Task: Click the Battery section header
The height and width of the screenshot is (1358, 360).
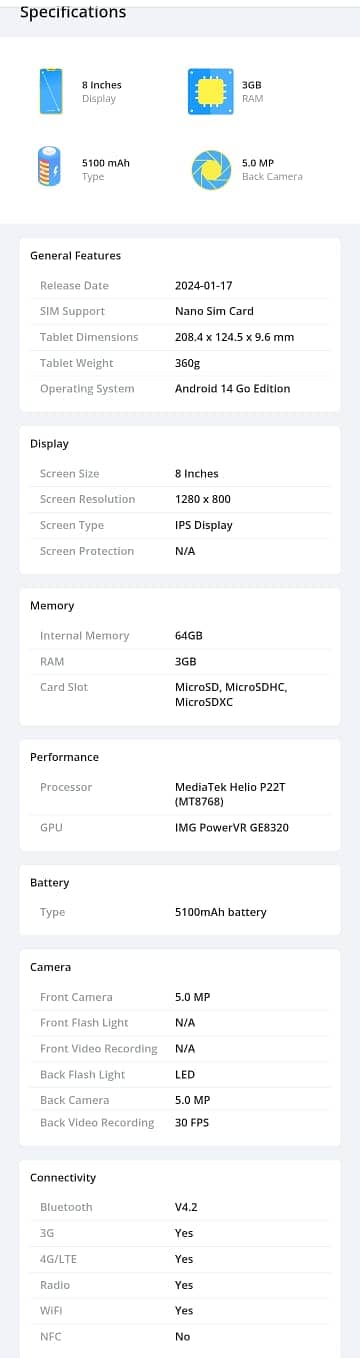Action: (49, 883)
